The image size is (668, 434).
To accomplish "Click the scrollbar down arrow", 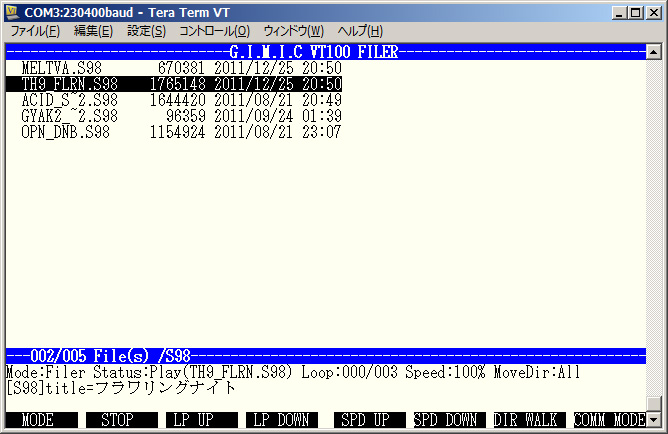I will coord(653,403).
